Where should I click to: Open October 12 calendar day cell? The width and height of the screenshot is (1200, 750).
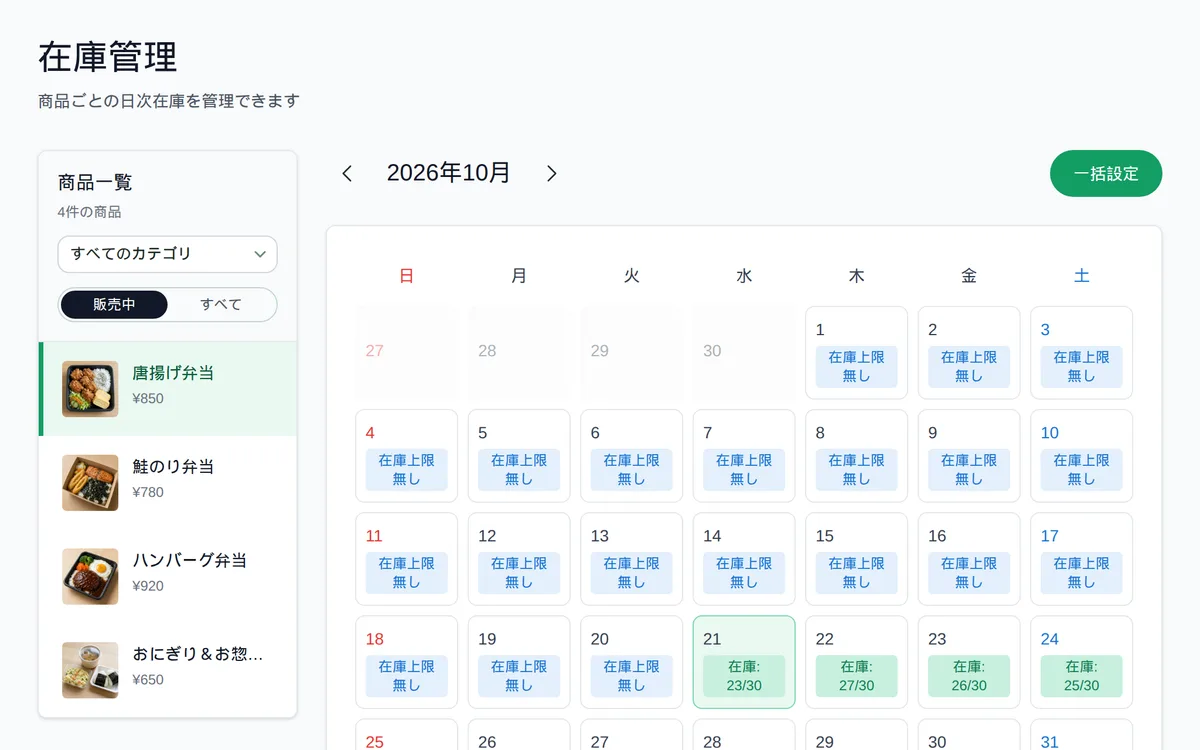pos(519,559)
